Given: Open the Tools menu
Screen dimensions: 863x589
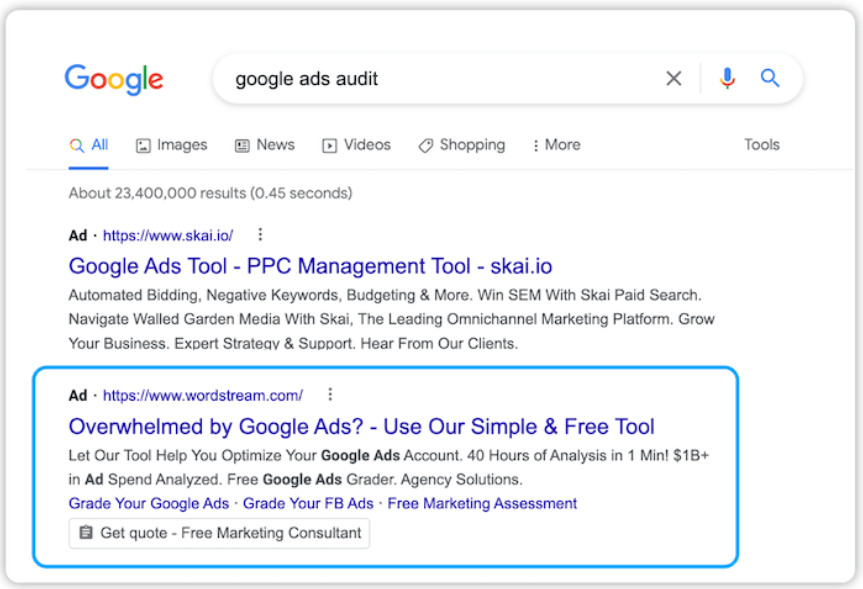Looking at the screenshot, I should point(762,144).
